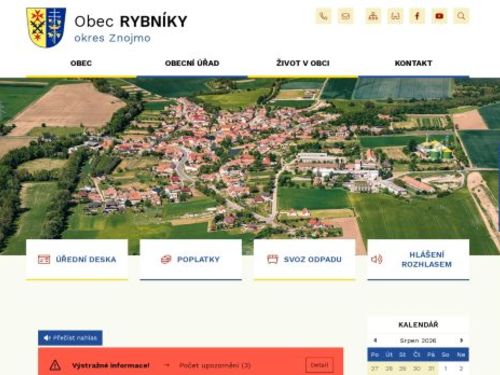Open the OBEC menu item
This screenshot has height=375, width=500.
coord(81,63)
